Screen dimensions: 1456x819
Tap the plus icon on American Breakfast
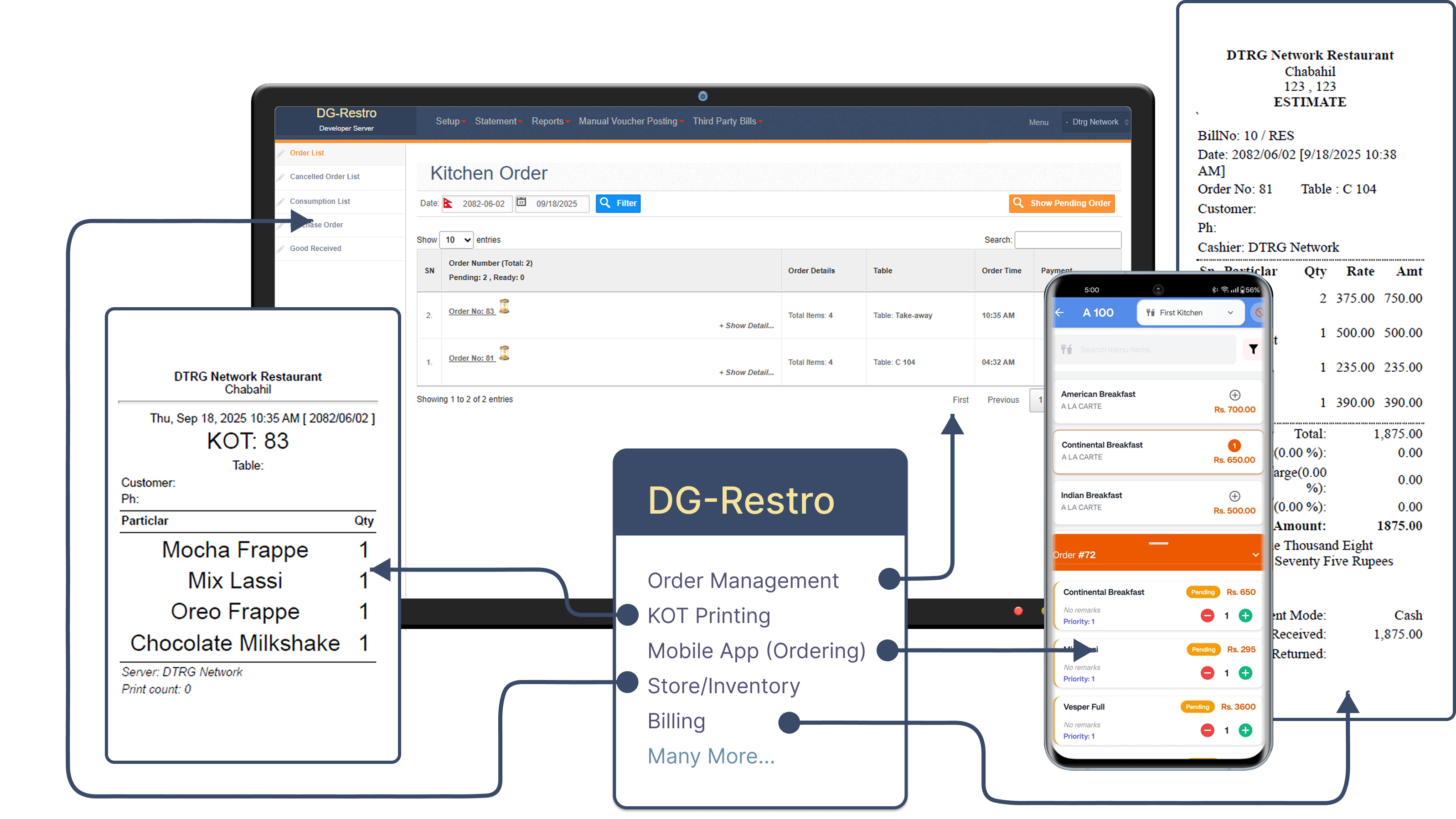[x=1235, y=395]
